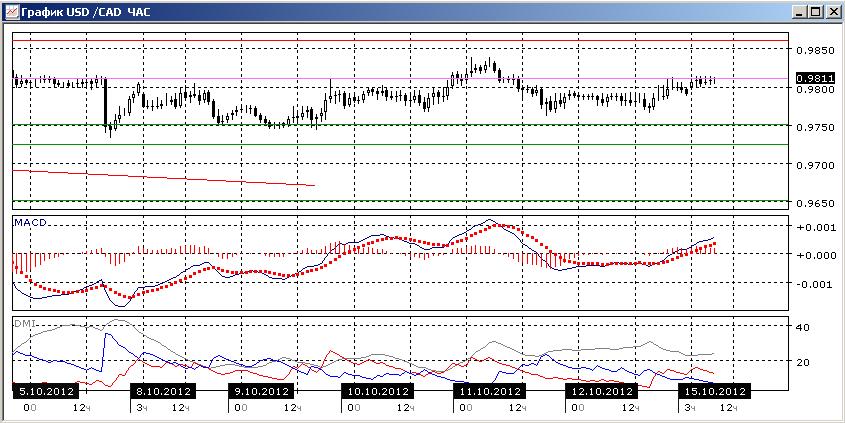The image size is (845, 423).
Task: Select the 15.10.2012 date marker
Action: point(713,390)
